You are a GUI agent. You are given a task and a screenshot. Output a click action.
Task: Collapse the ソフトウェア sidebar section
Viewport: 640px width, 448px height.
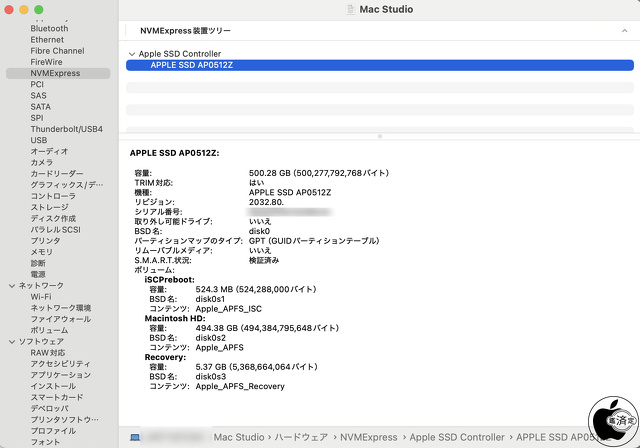(11, 341)
